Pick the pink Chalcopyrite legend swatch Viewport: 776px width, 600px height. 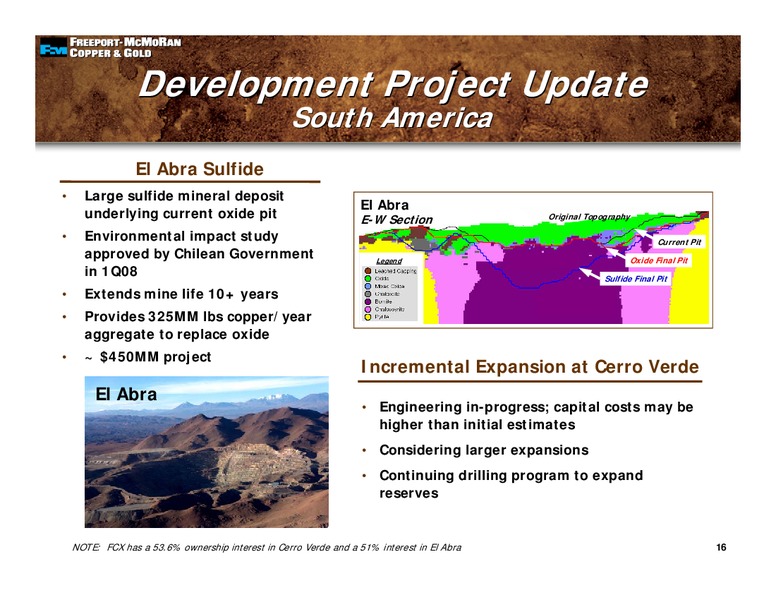368,309
